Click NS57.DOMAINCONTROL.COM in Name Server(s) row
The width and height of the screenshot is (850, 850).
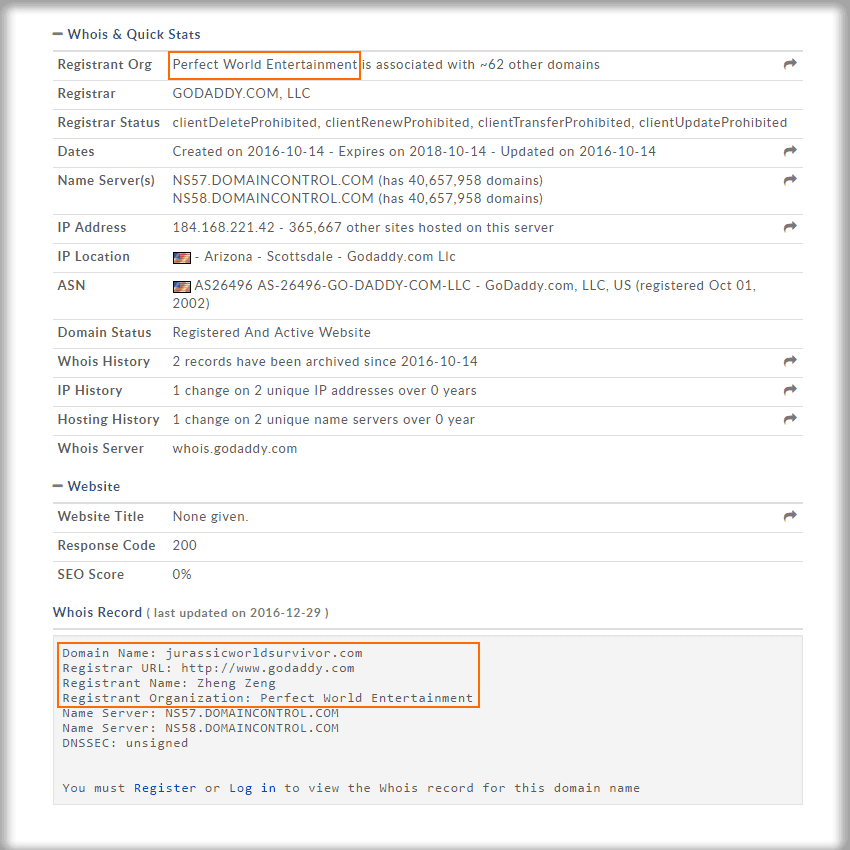[273, 180]
